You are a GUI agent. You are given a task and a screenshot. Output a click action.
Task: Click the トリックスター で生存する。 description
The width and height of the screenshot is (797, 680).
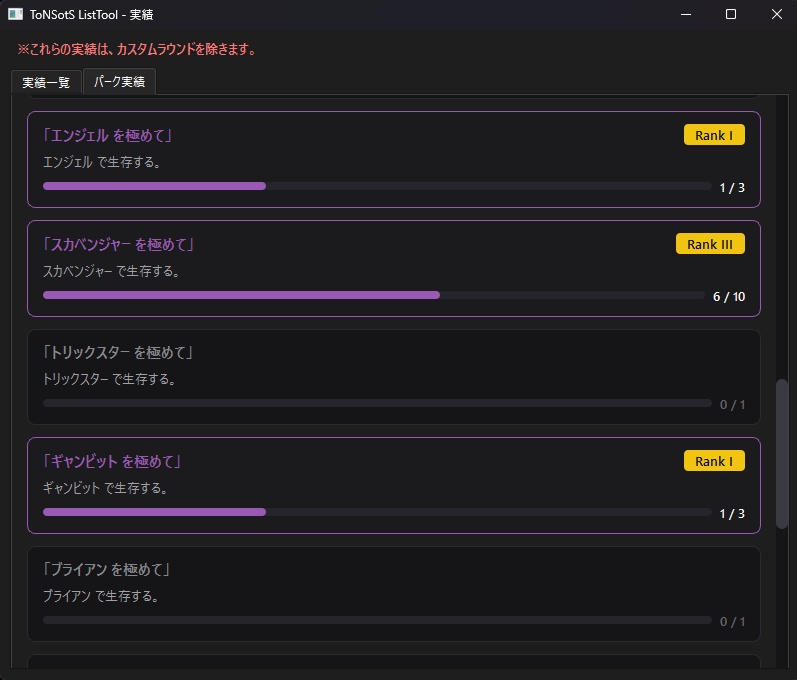coord(109,379)
